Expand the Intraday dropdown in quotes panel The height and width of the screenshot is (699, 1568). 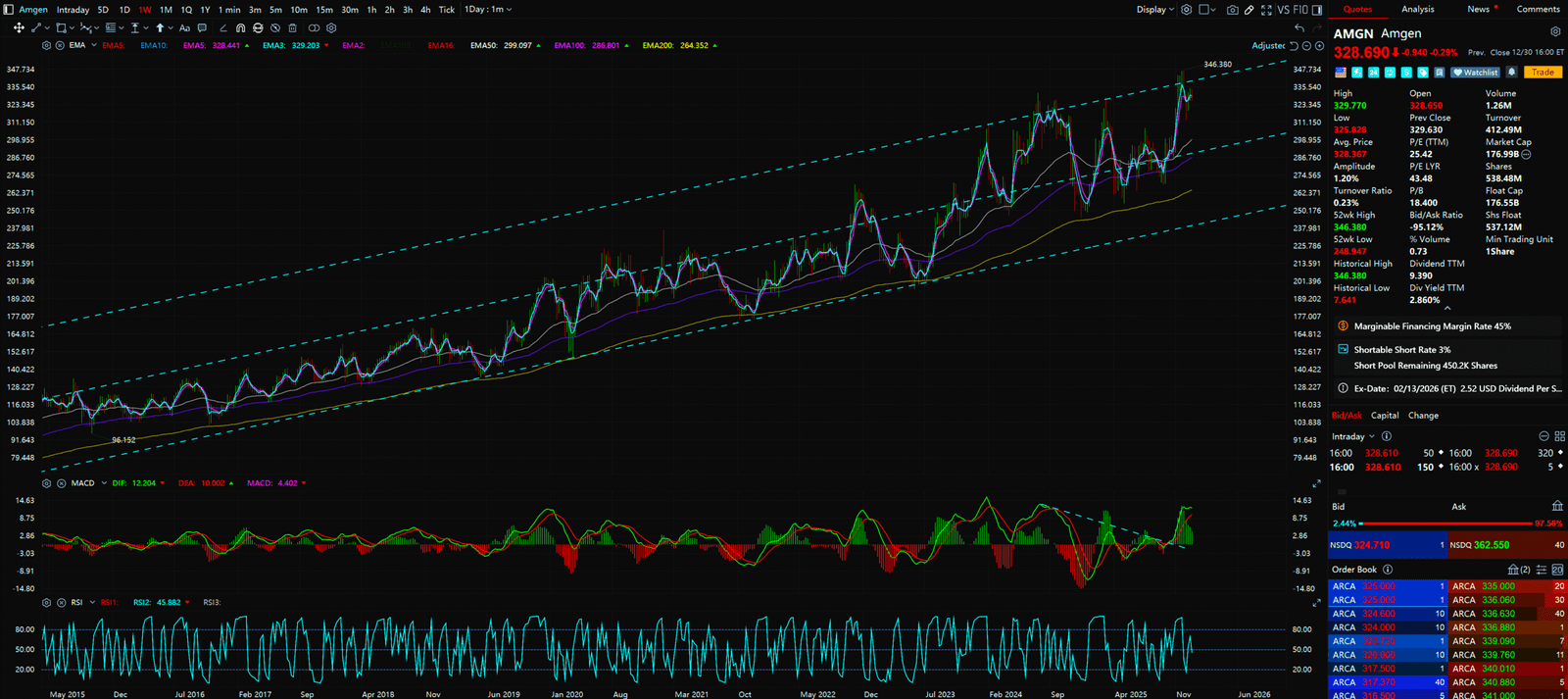point(1352,436)
